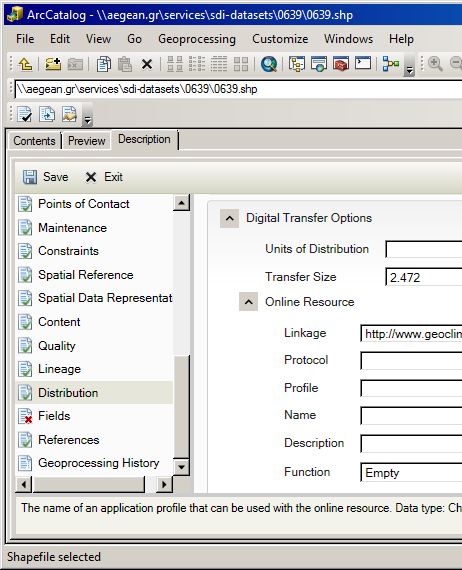The height and width of the screenshot is (570, 462).
Task: Open the Edit menu
Action: click(x=60, y=39)
